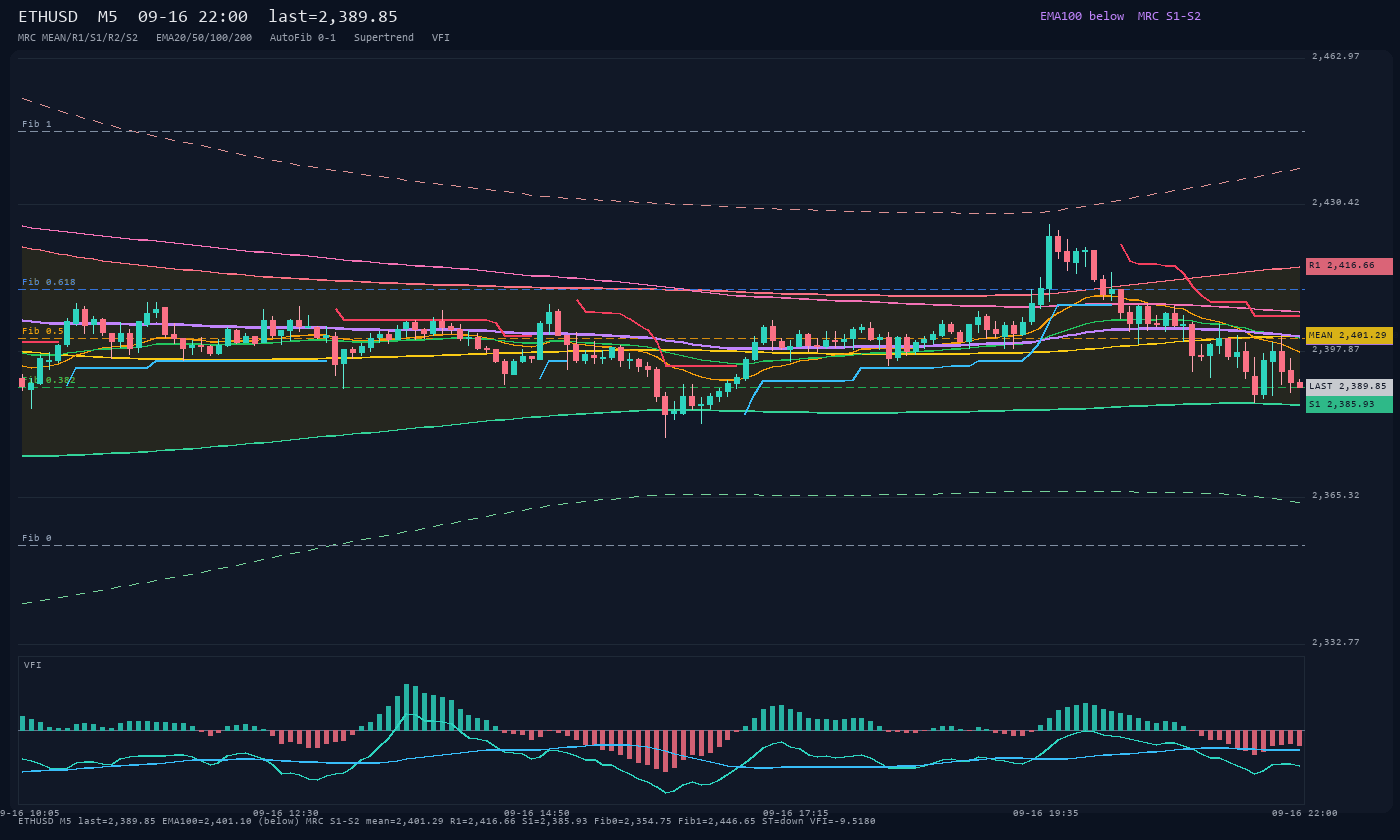Click the VFI panel title in the lower pane
Viewport: 1400px width, 840px height.
(33, 665)
